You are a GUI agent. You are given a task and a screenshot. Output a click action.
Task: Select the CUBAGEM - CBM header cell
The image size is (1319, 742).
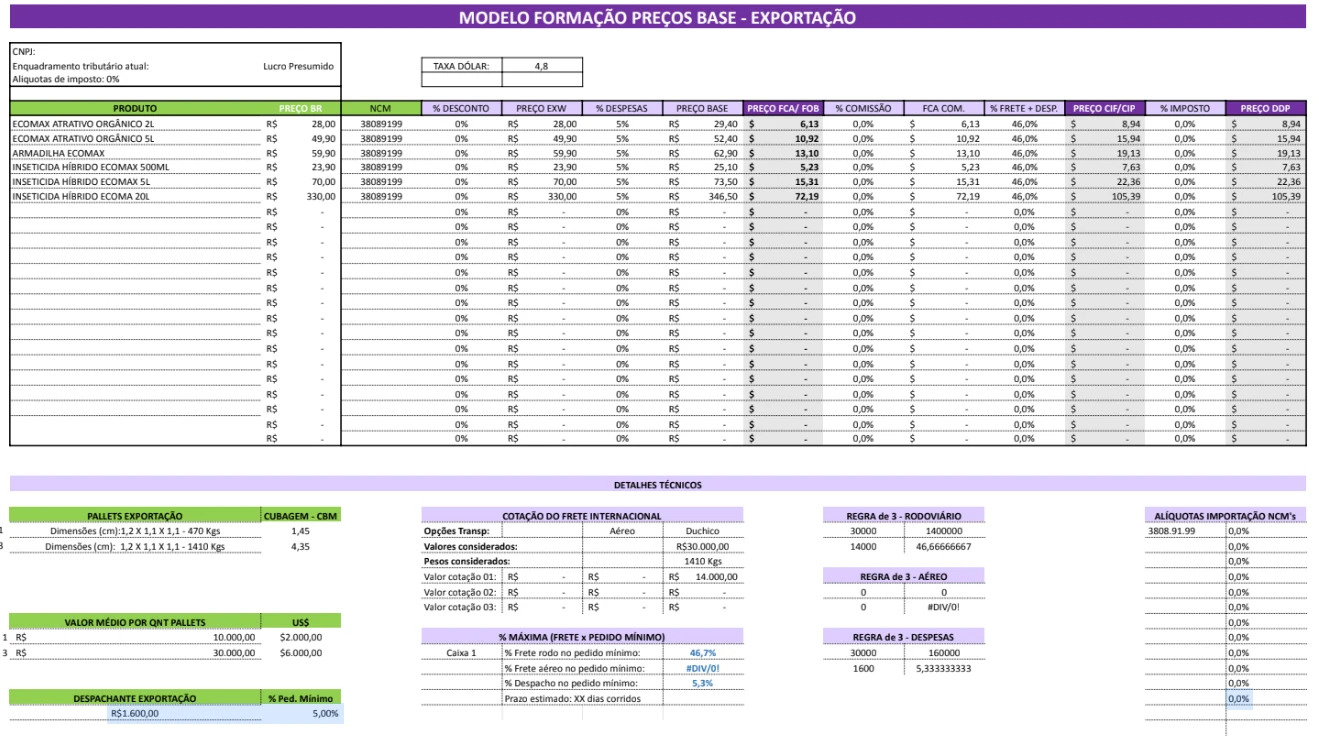click(301, 516)
